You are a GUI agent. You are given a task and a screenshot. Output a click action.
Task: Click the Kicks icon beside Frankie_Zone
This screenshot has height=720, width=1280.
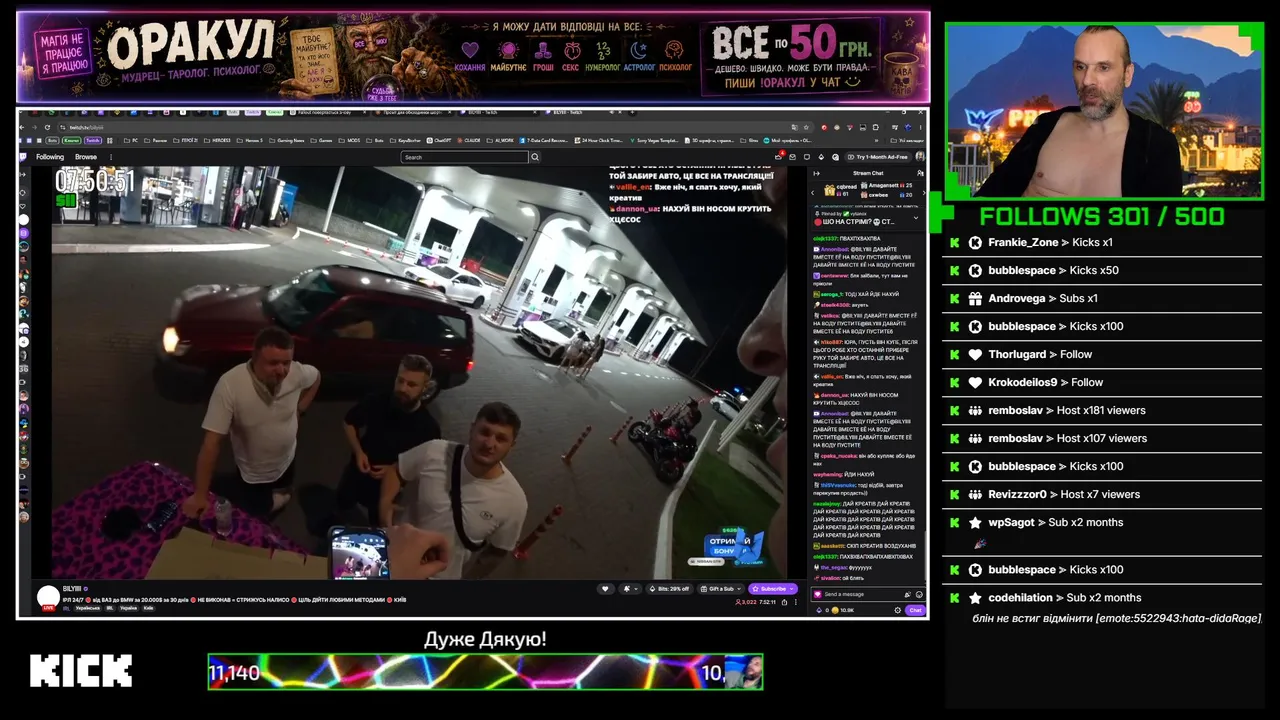coord(975,243)
